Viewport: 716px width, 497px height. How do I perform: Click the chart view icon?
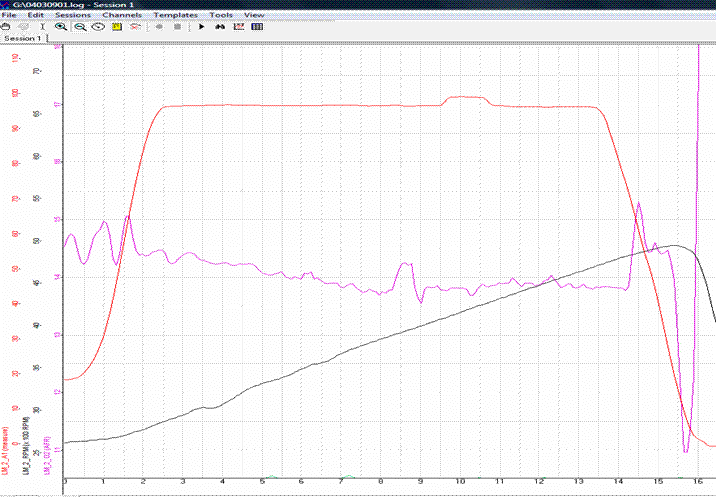(x=238, y=27)
